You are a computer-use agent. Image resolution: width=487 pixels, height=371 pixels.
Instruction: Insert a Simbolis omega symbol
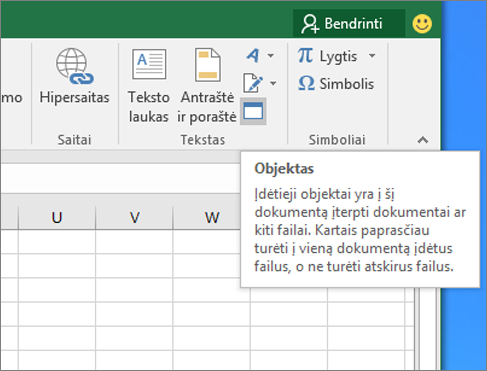point(336,83)
